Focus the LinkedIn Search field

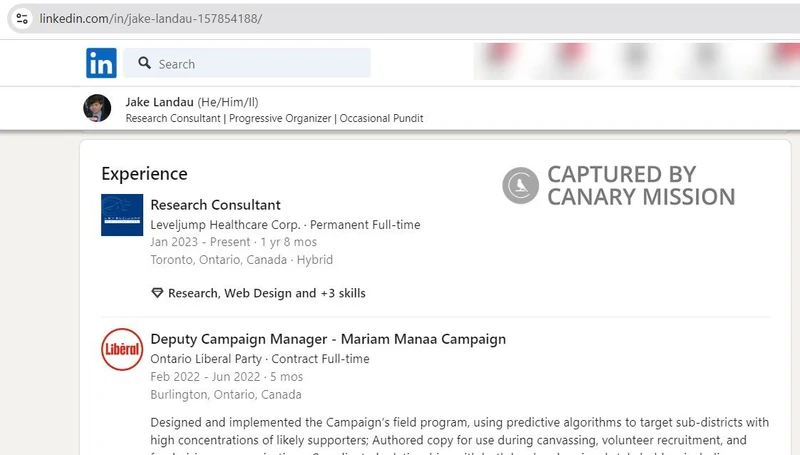click(247, 63)
